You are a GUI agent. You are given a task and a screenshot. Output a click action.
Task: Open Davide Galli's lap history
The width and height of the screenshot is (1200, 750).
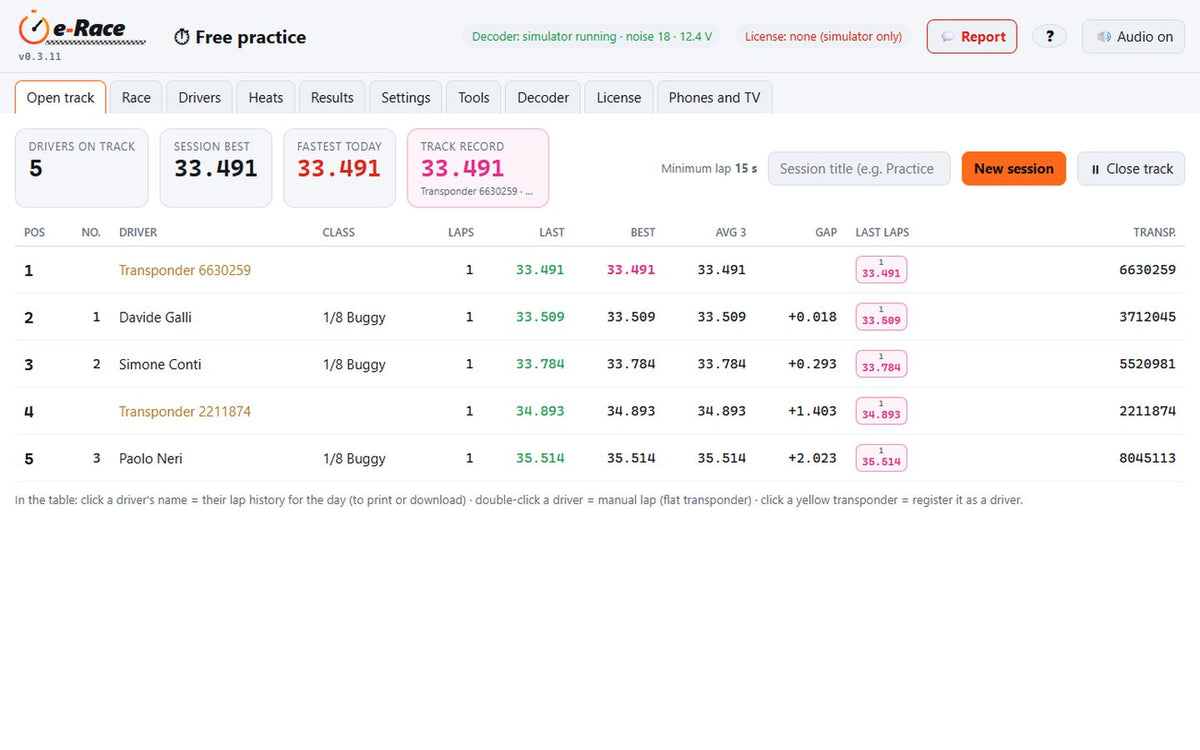pos(155,318)
